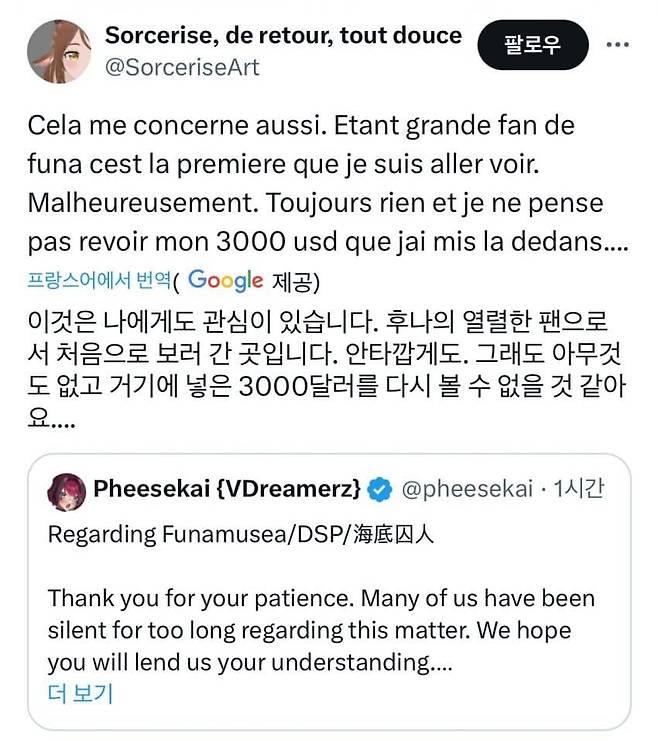The height and width of the screenshot is (740, 658).
Task: Open the 1시간 timestamp on quoted tweet
Action: coord(578,490)
